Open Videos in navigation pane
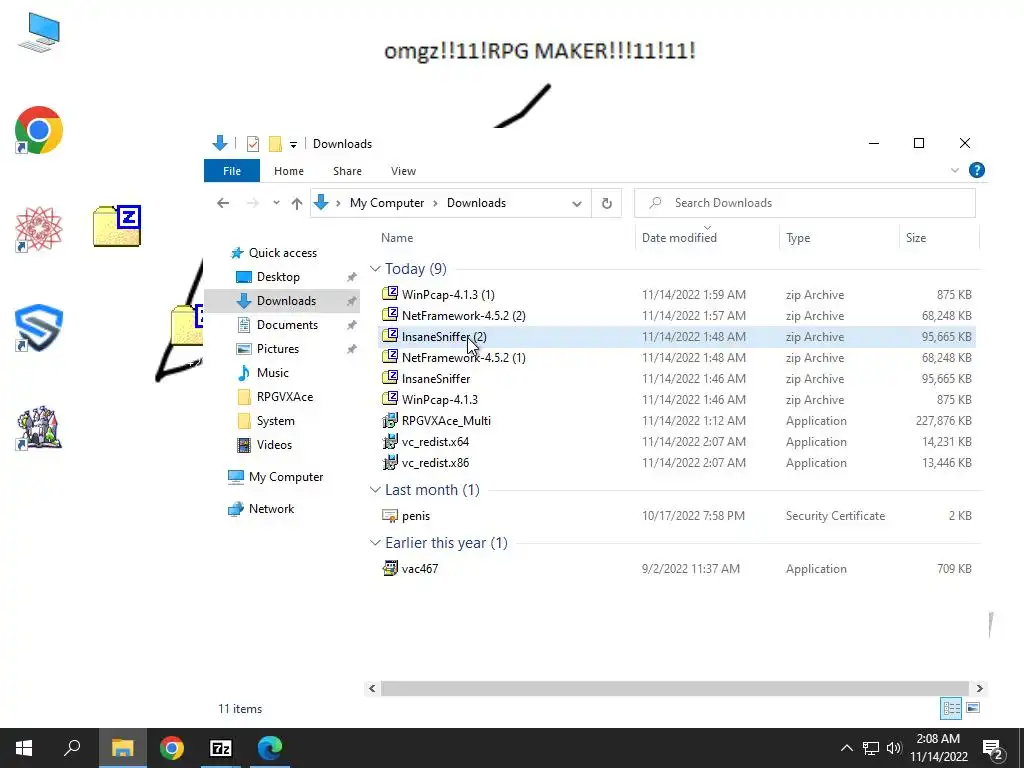This screenshot has width=1024, height=768. pyautogui.click(x=274, y=445)
